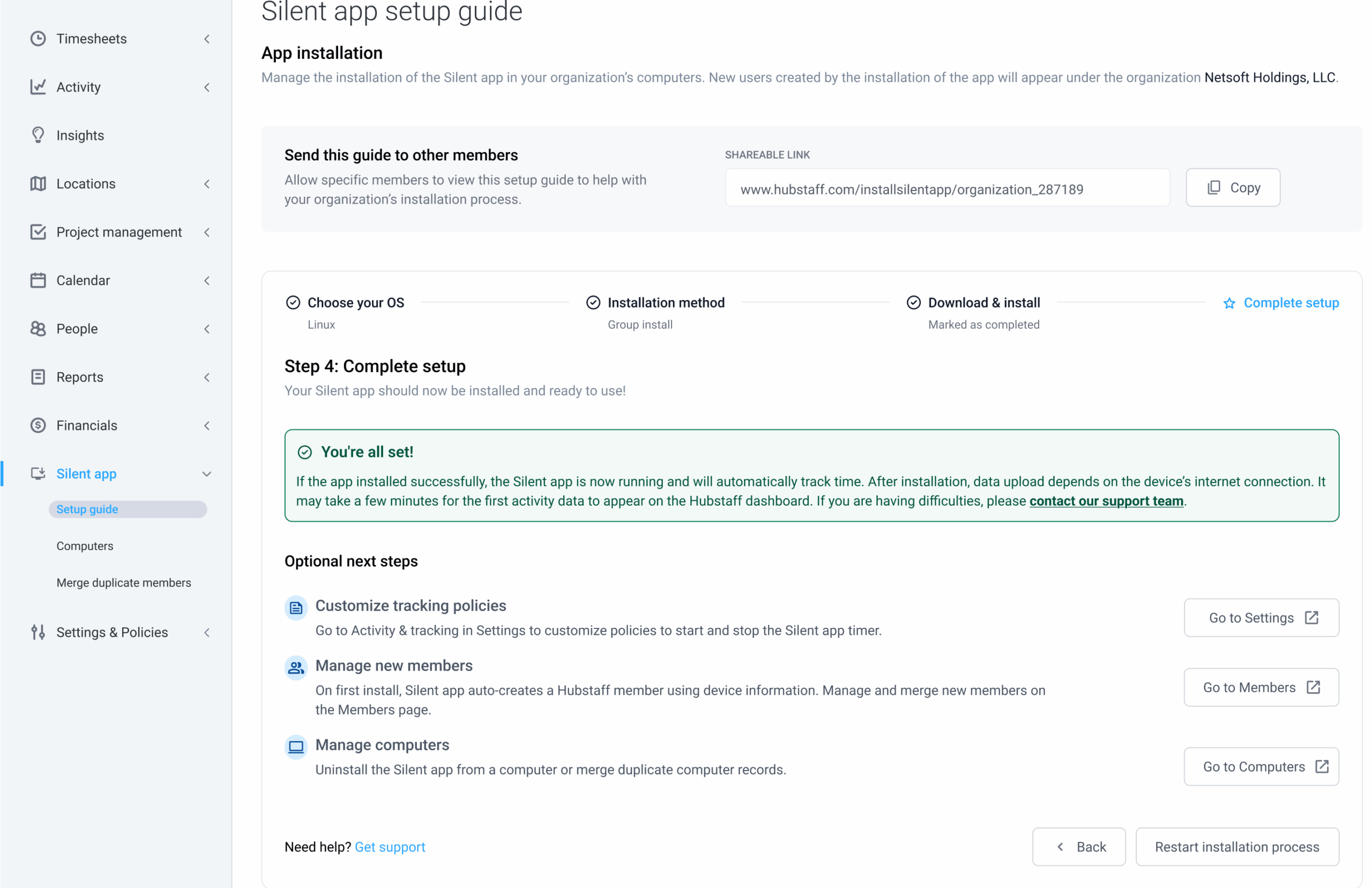This screenshot has width=1372, height=888.
Task: Click the Financials dollar icon
Action: coord(38,426)
